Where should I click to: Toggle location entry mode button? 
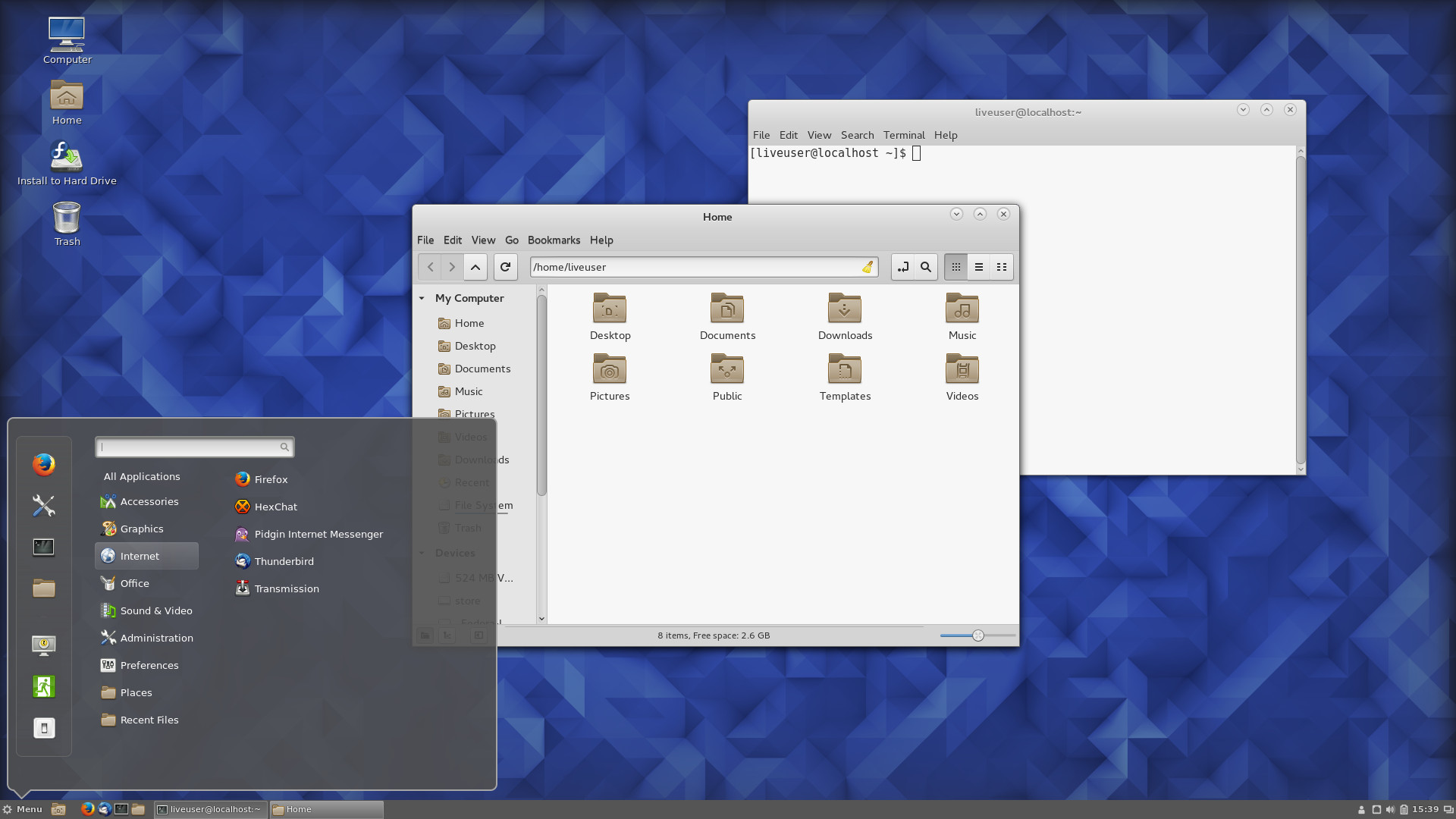click(902, 267)
